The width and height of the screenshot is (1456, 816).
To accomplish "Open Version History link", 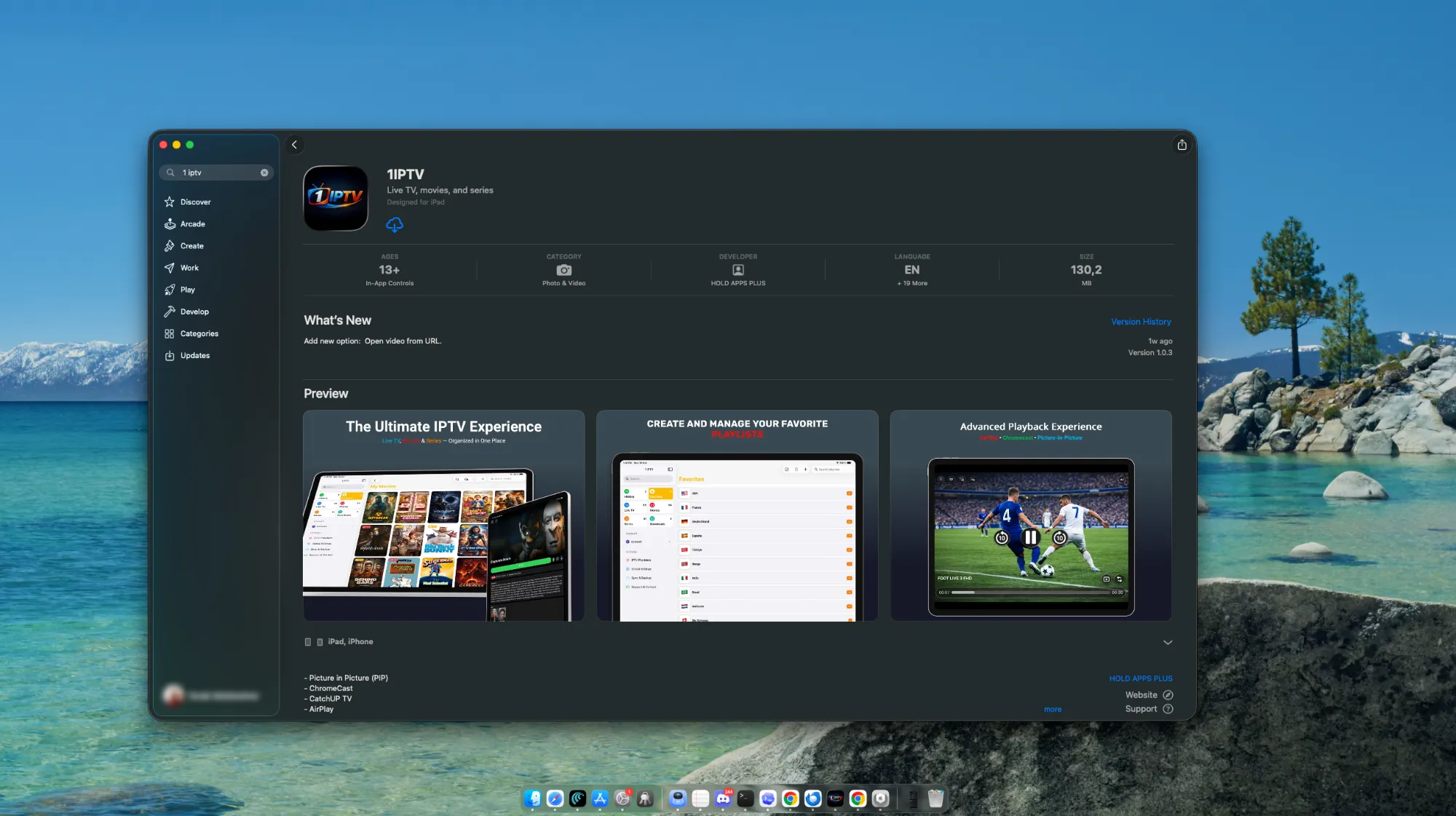I will (1141, 322).
